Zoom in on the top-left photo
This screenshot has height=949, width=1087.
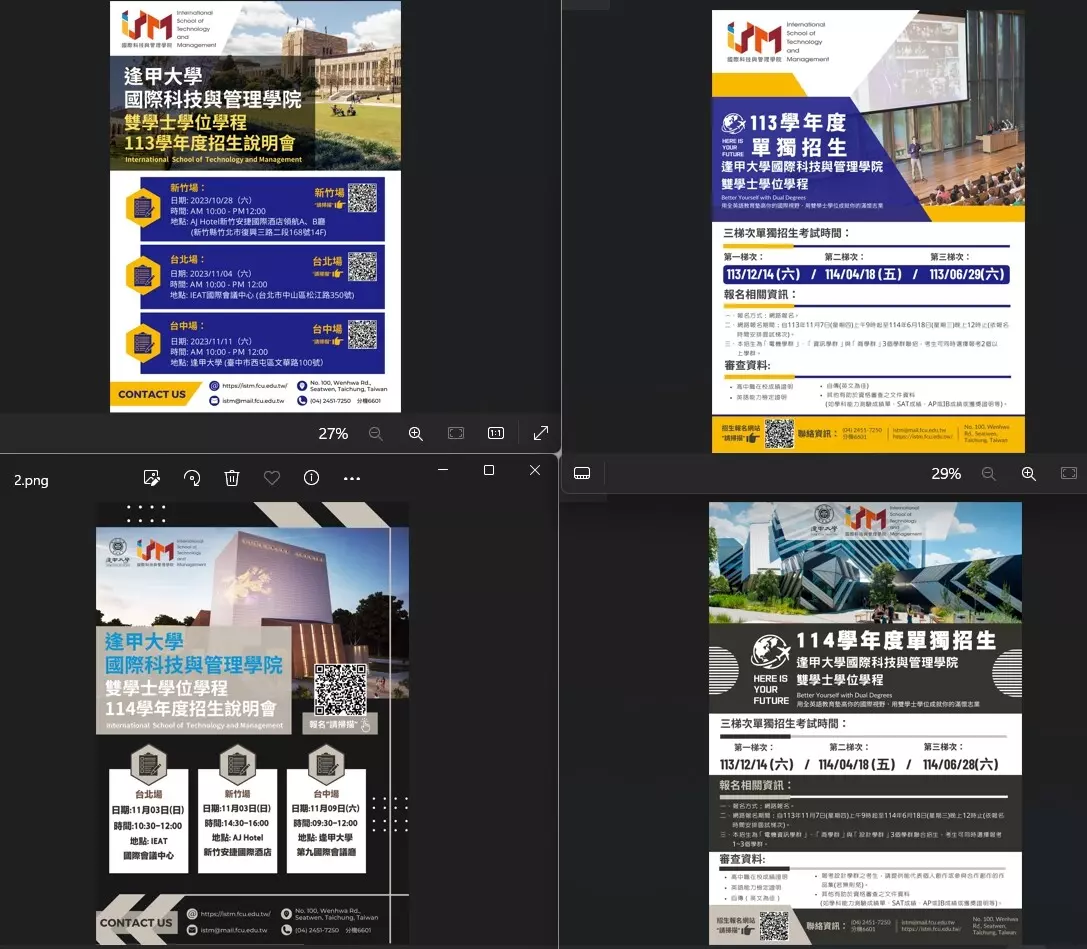coord(415,433)
